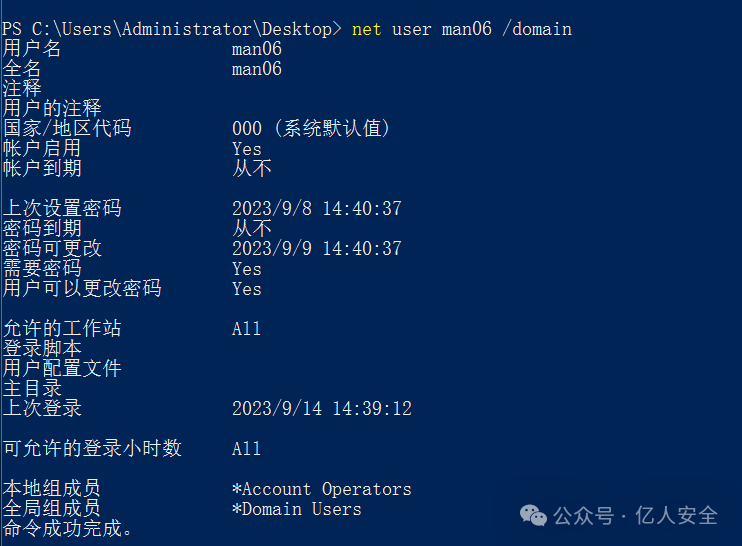Viewport: 742px width, 546px height.
Task: Click the 命令成功完成 status line
Action: (x=68, y=529)
